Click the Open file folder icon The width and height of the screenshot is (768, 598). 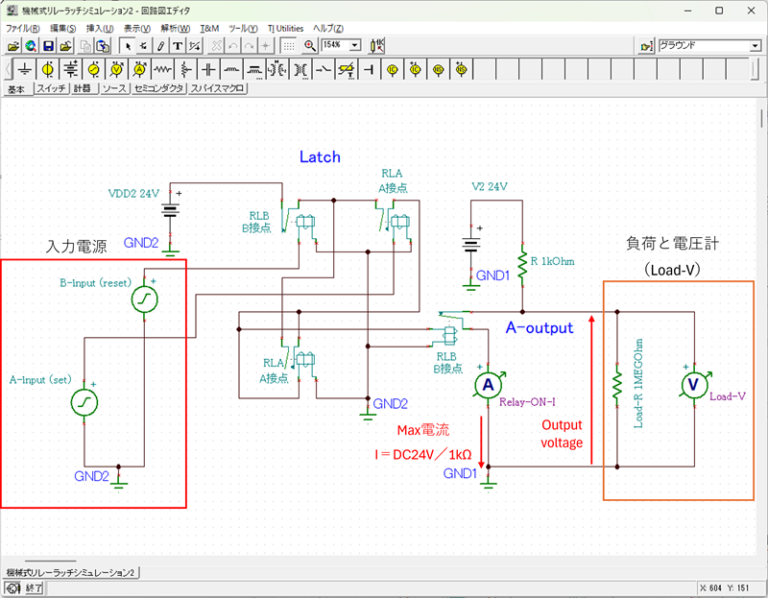[13, 46]
